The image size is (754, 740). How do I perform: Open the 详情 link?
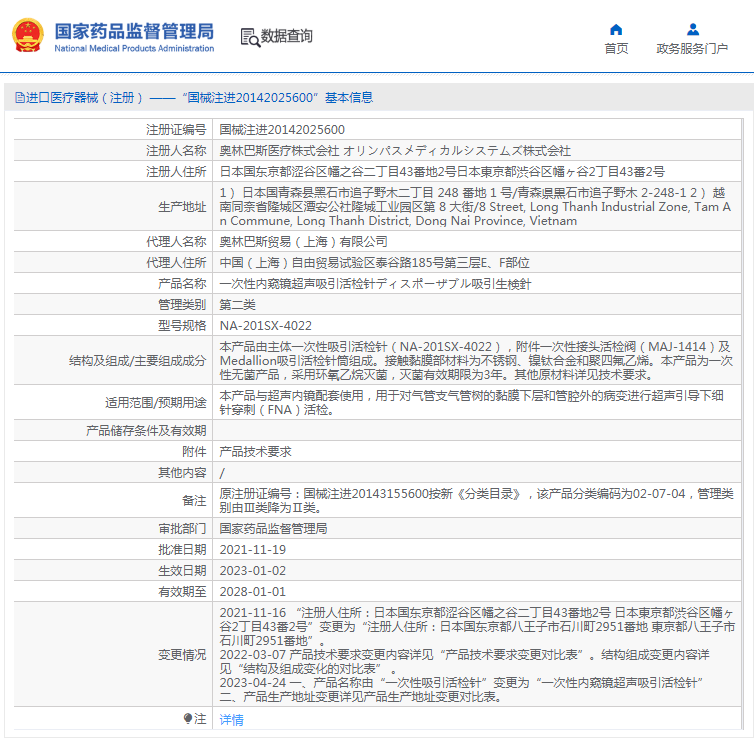231,719
